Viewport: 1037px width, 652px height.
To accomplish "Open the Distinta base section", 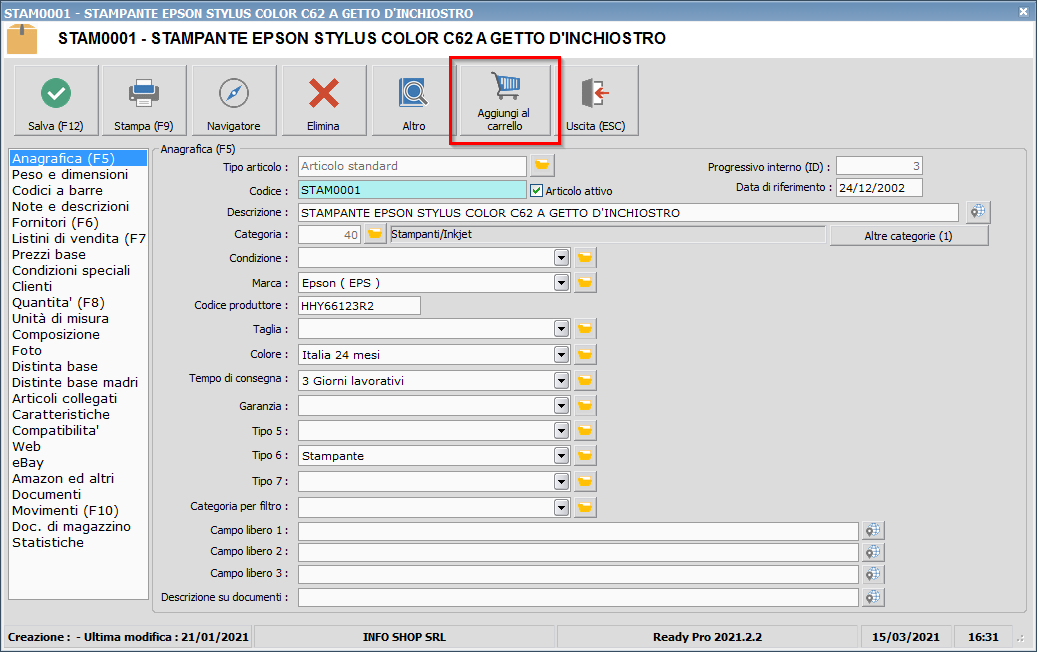I will (55, 366).
